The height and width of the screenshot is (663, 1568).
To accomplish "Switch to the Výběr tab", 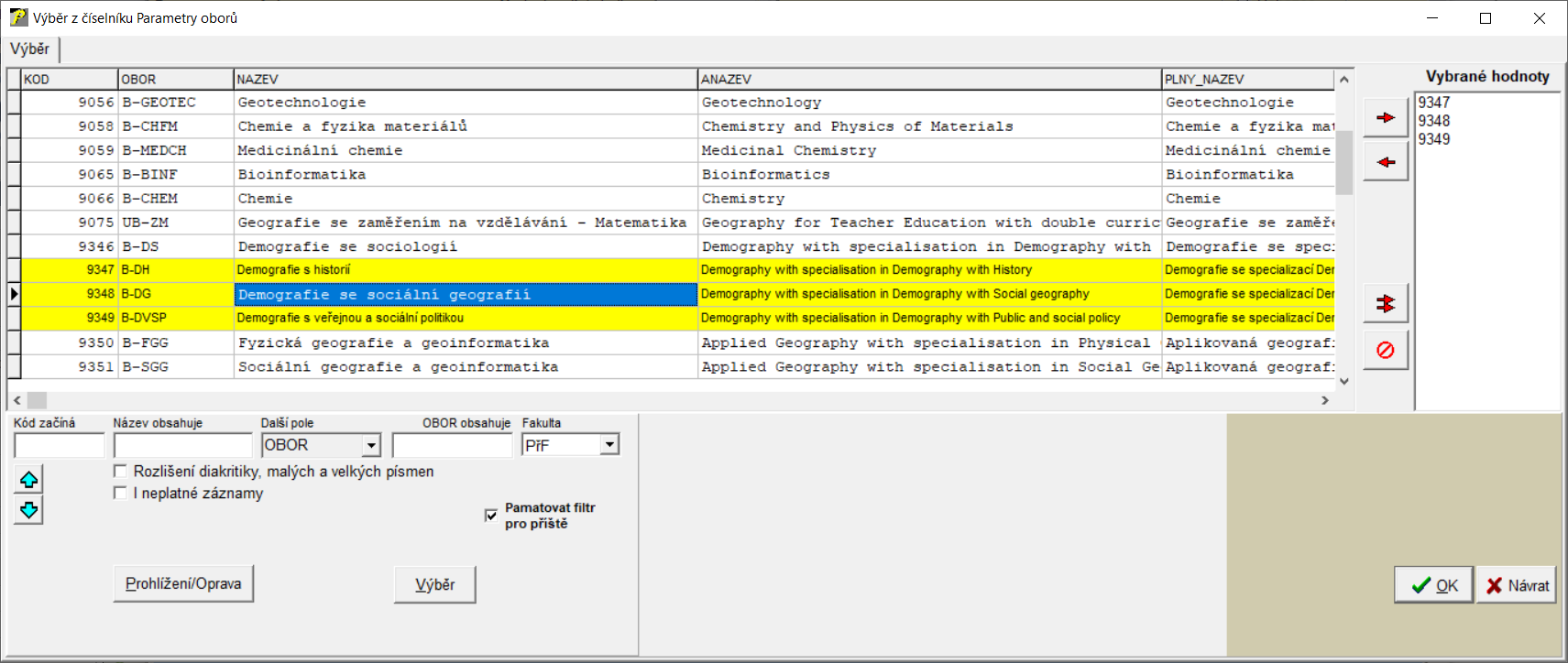I will pyautogui.click(x=30, y=49).
